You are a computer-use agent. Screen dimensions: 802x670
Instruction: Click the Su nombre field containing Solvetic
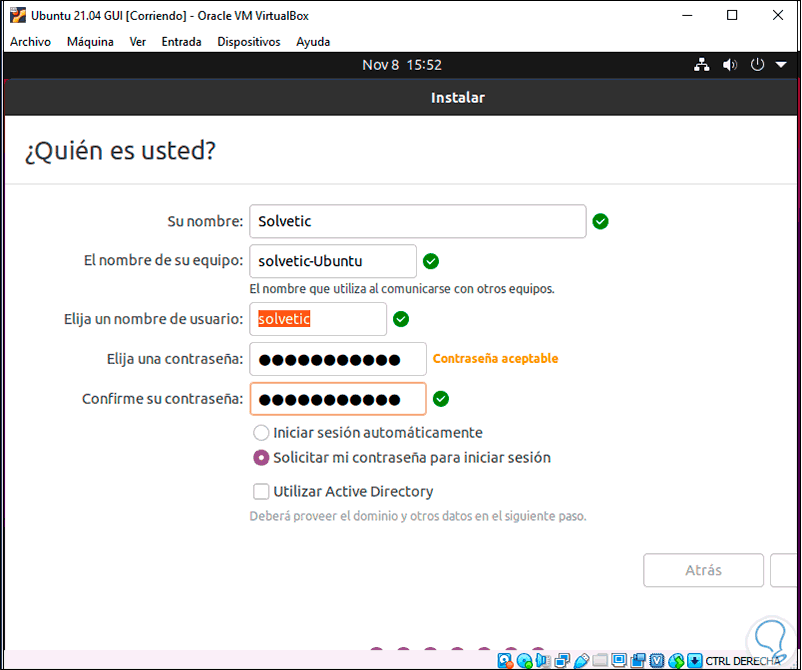(x=417, y=221)
